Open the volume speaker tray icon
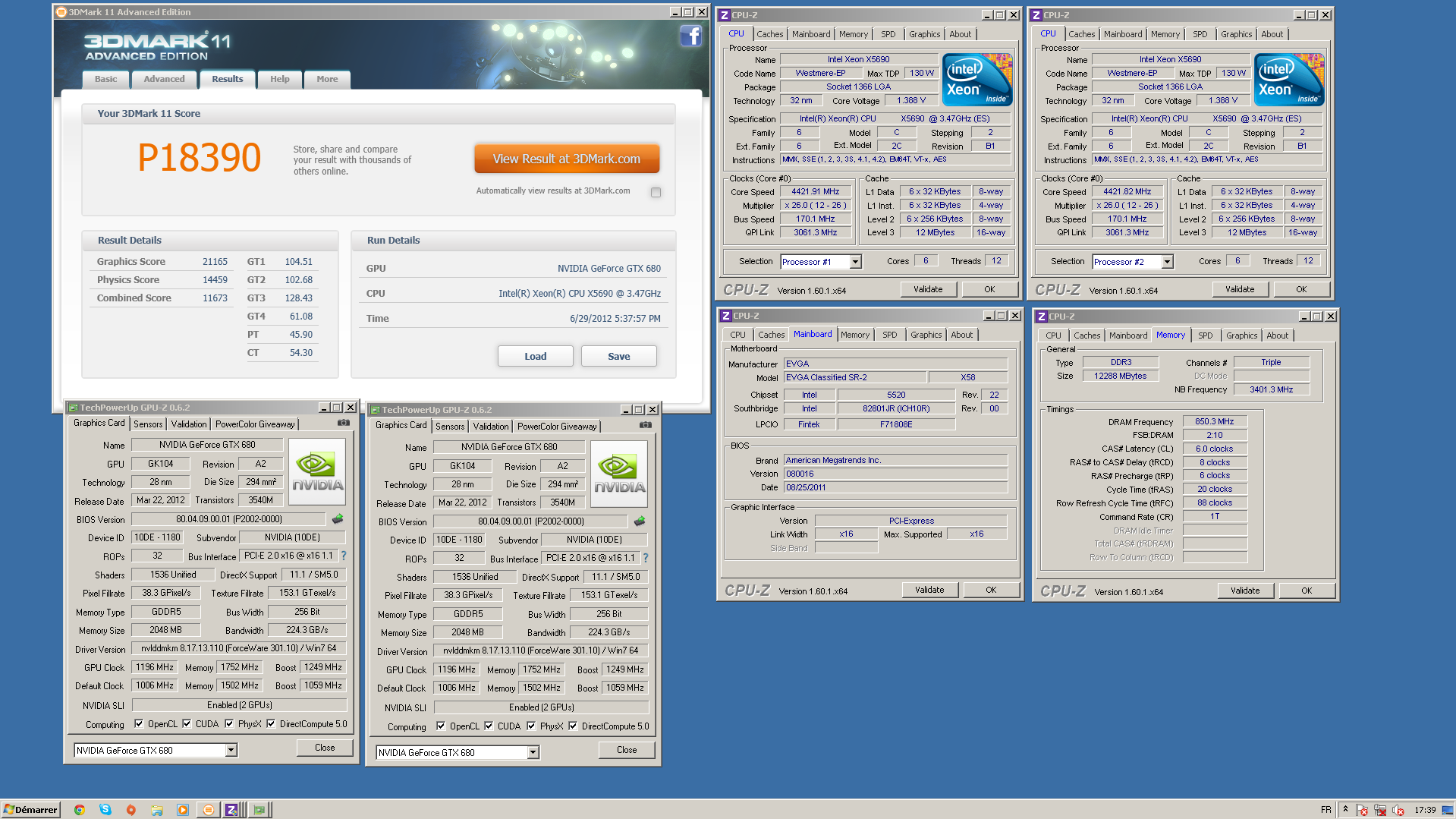Viewport: 1456px width, 819px height. tap(1398, 810)
